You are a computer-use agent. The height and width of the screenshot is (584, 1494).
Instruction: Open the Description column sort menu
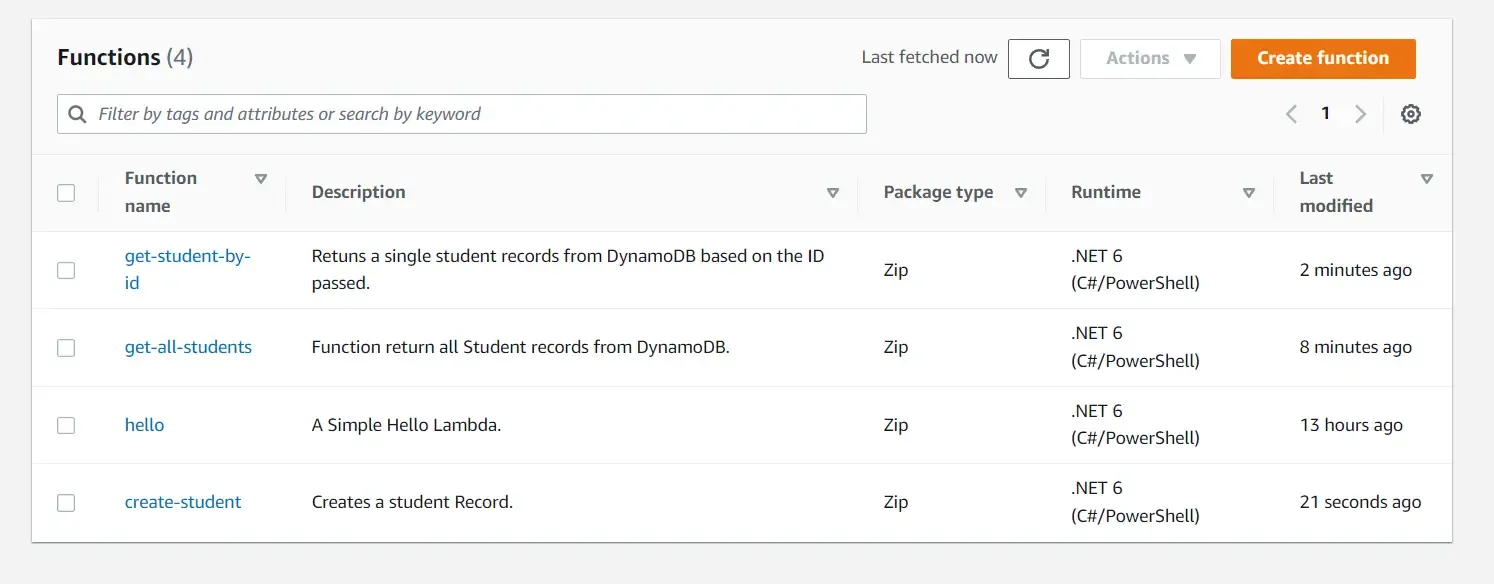pos(833,192)
